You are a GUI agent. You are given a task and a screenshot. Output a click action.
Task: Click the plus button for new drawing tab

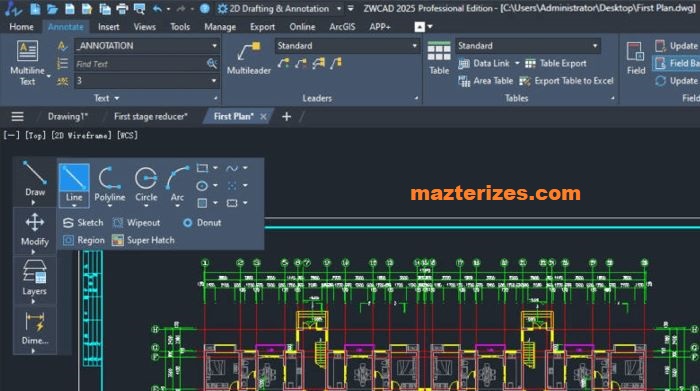(x=287, y=116)
